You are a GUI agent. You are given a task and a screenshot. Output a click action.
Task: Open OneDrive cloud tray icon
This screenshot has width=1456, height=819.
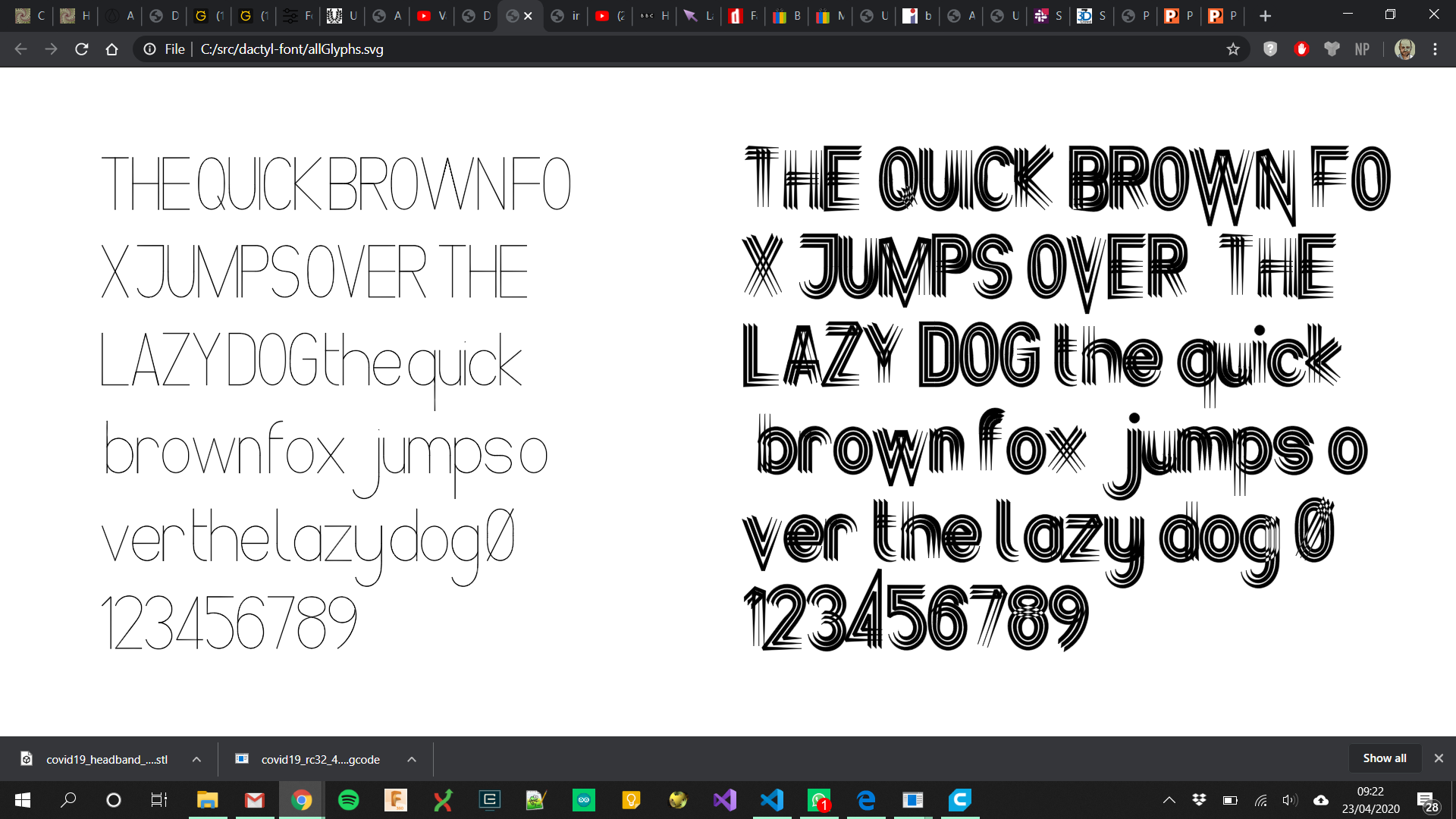point(1321,800)
